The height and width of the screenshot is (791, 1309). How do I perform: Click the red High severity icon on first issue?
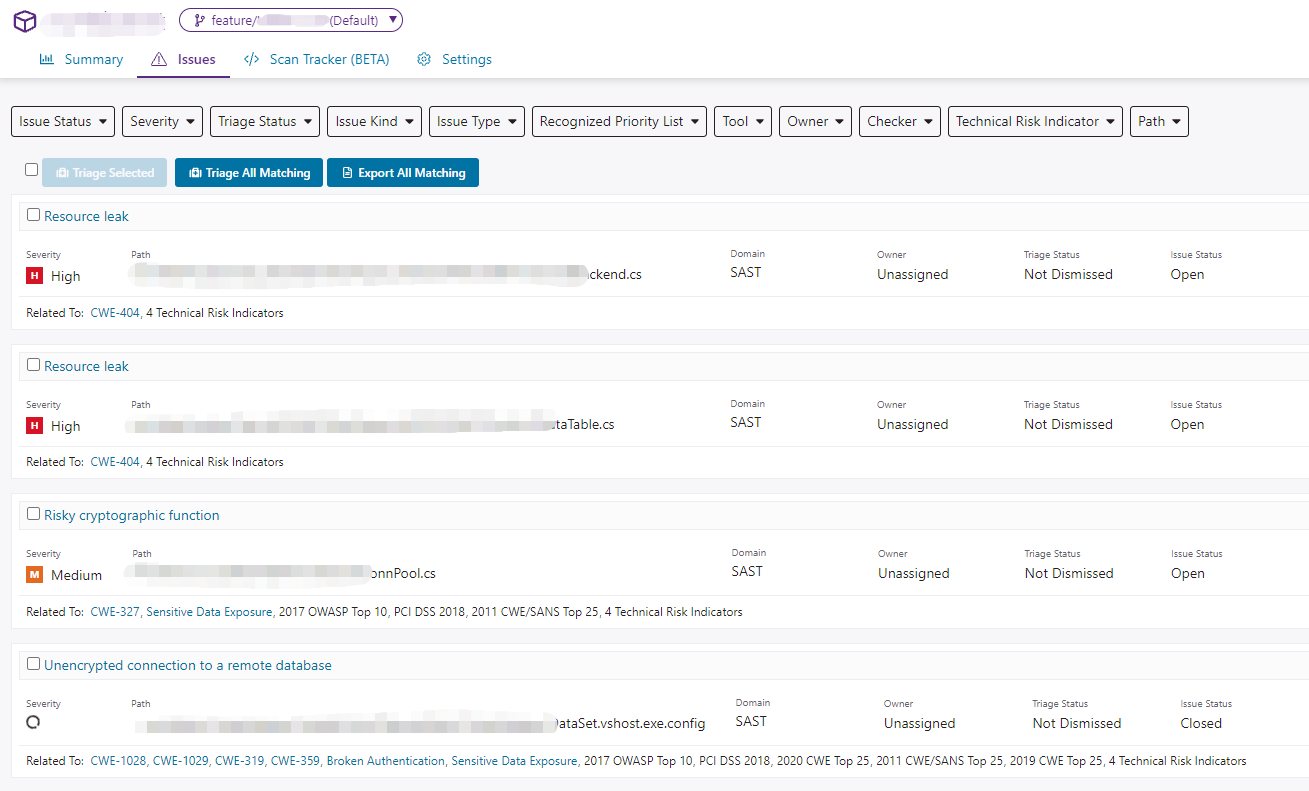tap(34, 276)
